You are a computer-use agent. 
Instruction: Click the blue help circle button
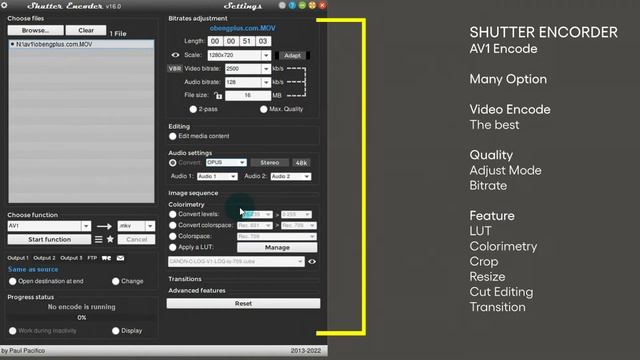[292, 5]
